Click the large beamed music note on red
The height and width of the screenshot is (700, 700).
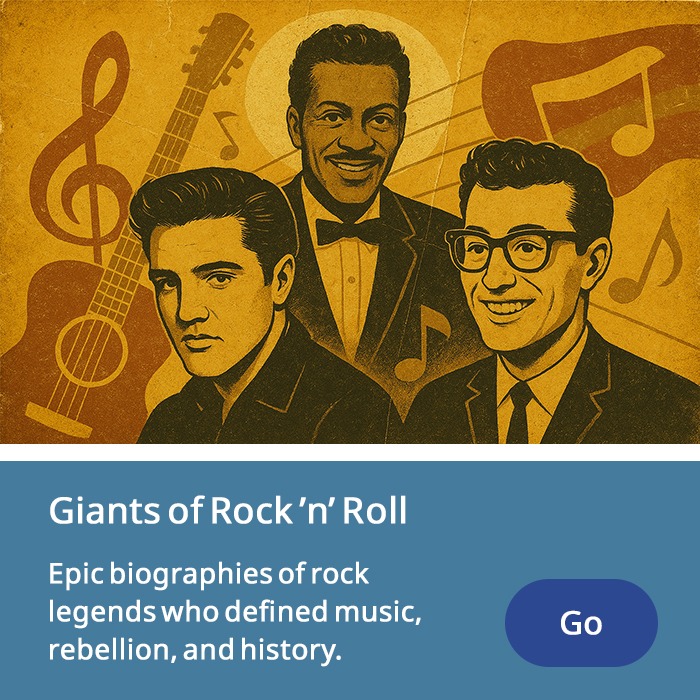click(x=598, y=107)
